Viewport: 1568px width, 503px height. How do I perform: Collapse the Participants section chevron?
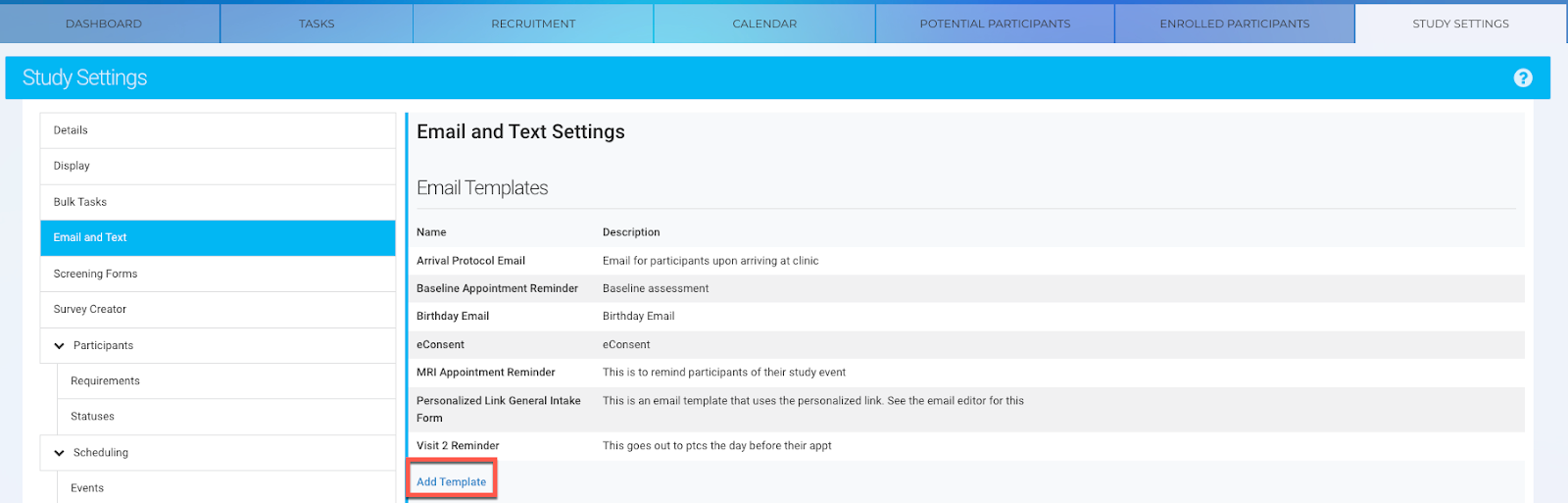point(59,346)
